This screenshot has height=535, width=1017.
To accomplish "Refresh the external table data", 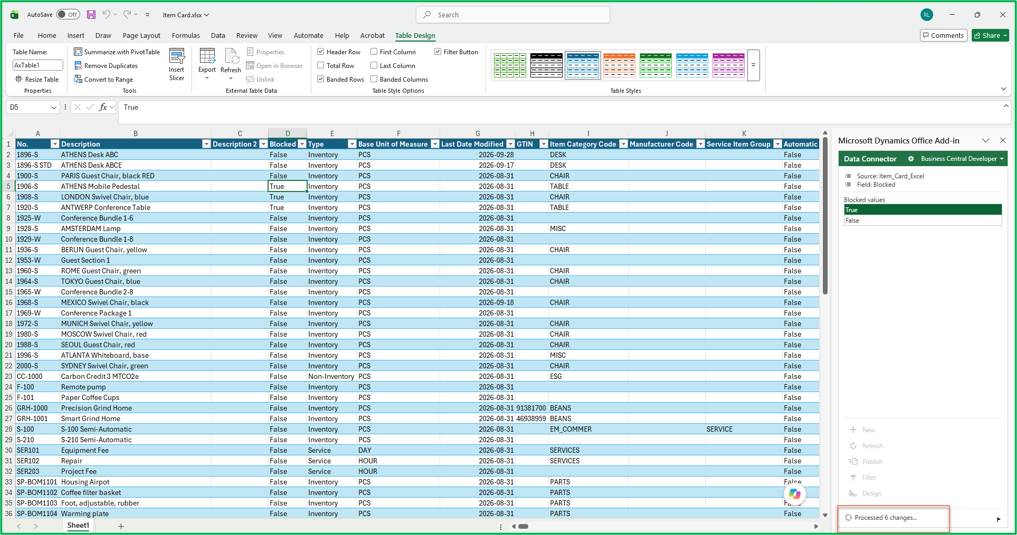I will [230, 65].
